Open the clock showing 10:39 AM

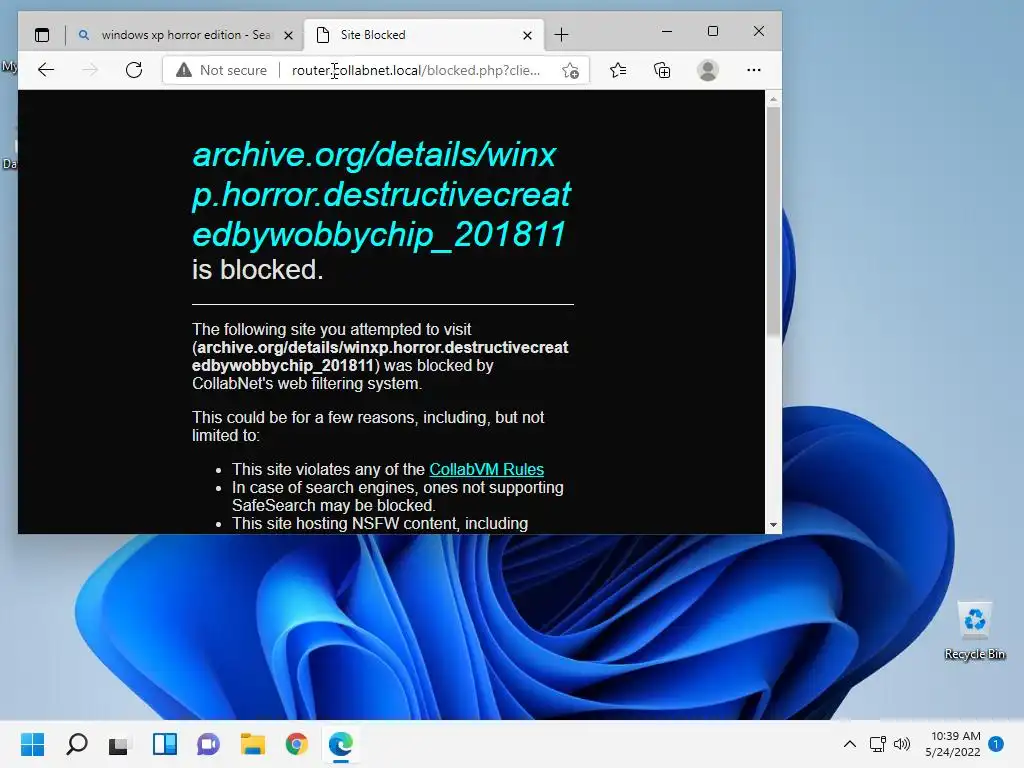953,744
